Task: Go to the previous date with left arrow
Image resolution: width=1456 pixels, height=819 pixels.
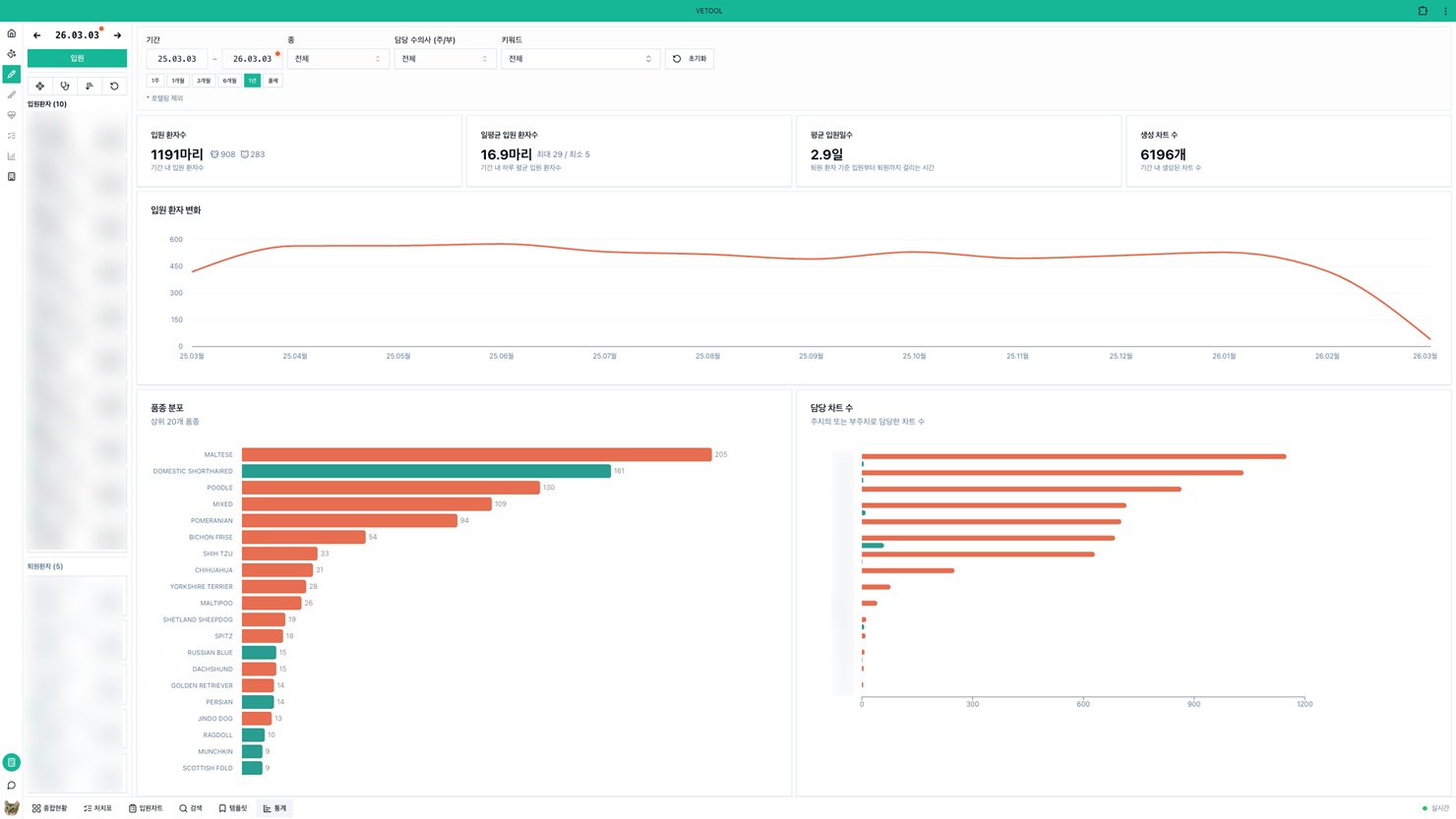Action: [37, 35]
